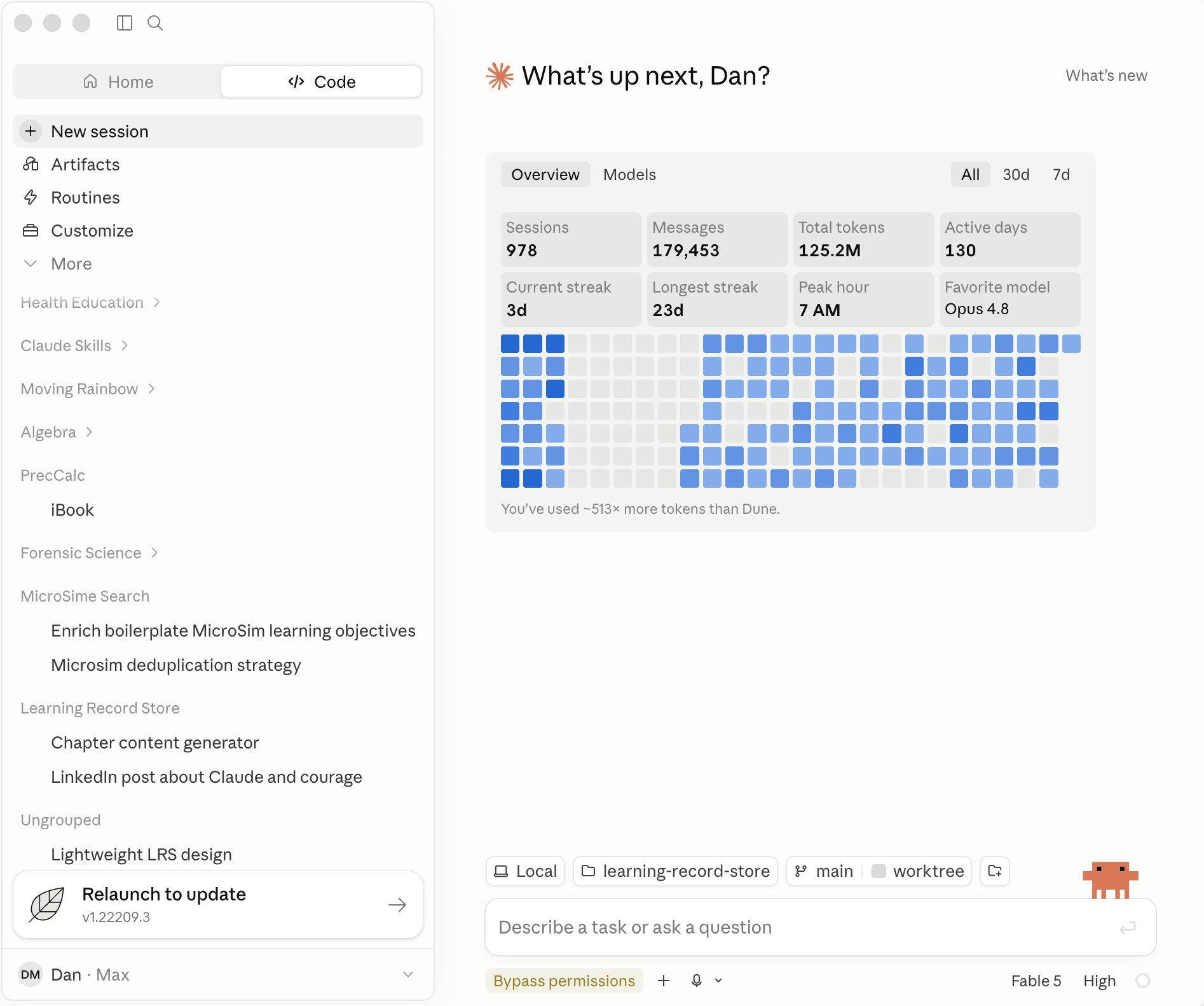The width and height of the screenshot is (1204, 1006).
Task: Click the Favorite model Opus 4.8 card
Action: (x=1009, y=299)
